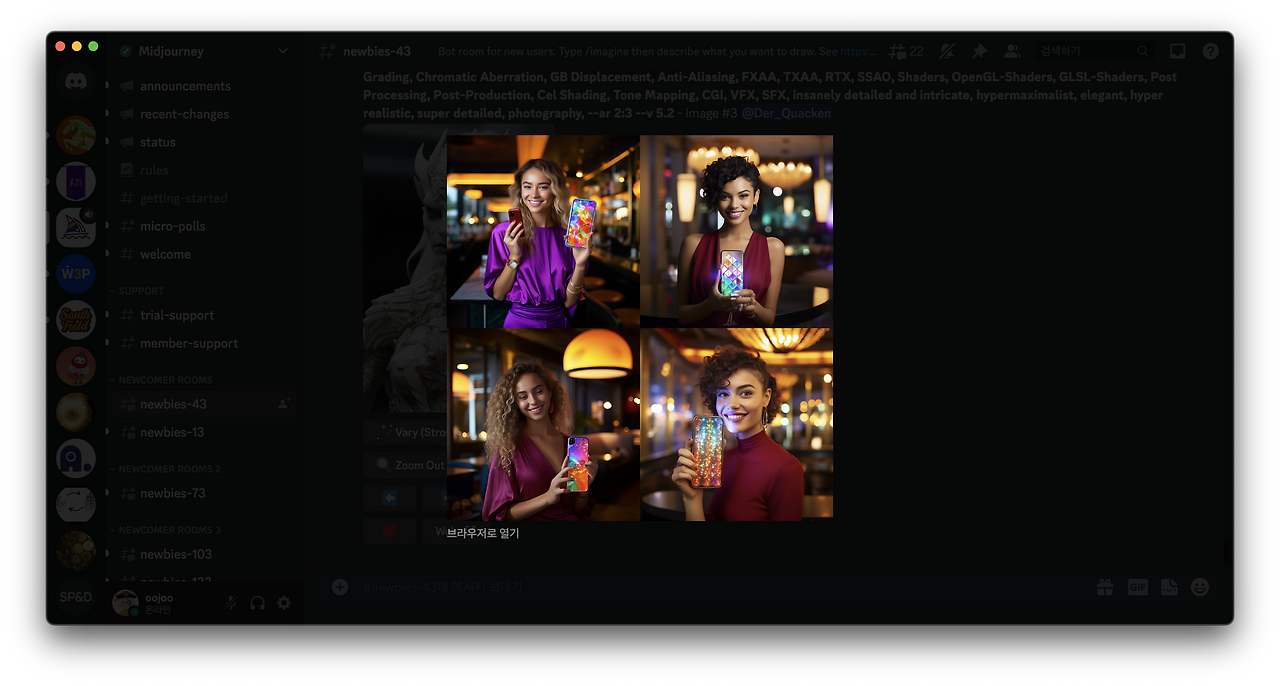Click the '검색하기' search field
The image size is (1280, 686).
click(1094, 51)
